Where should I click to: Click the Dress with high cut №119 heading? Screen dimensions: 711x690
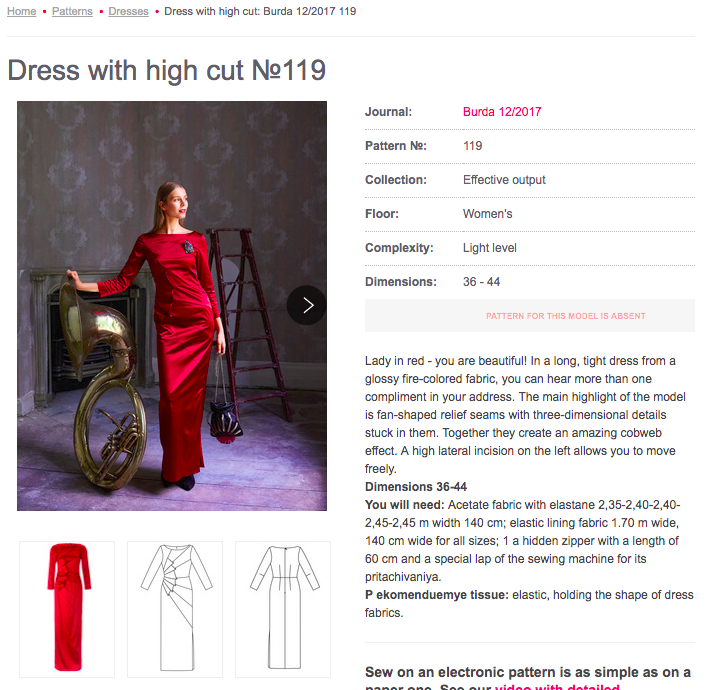[x=166, y=70]
